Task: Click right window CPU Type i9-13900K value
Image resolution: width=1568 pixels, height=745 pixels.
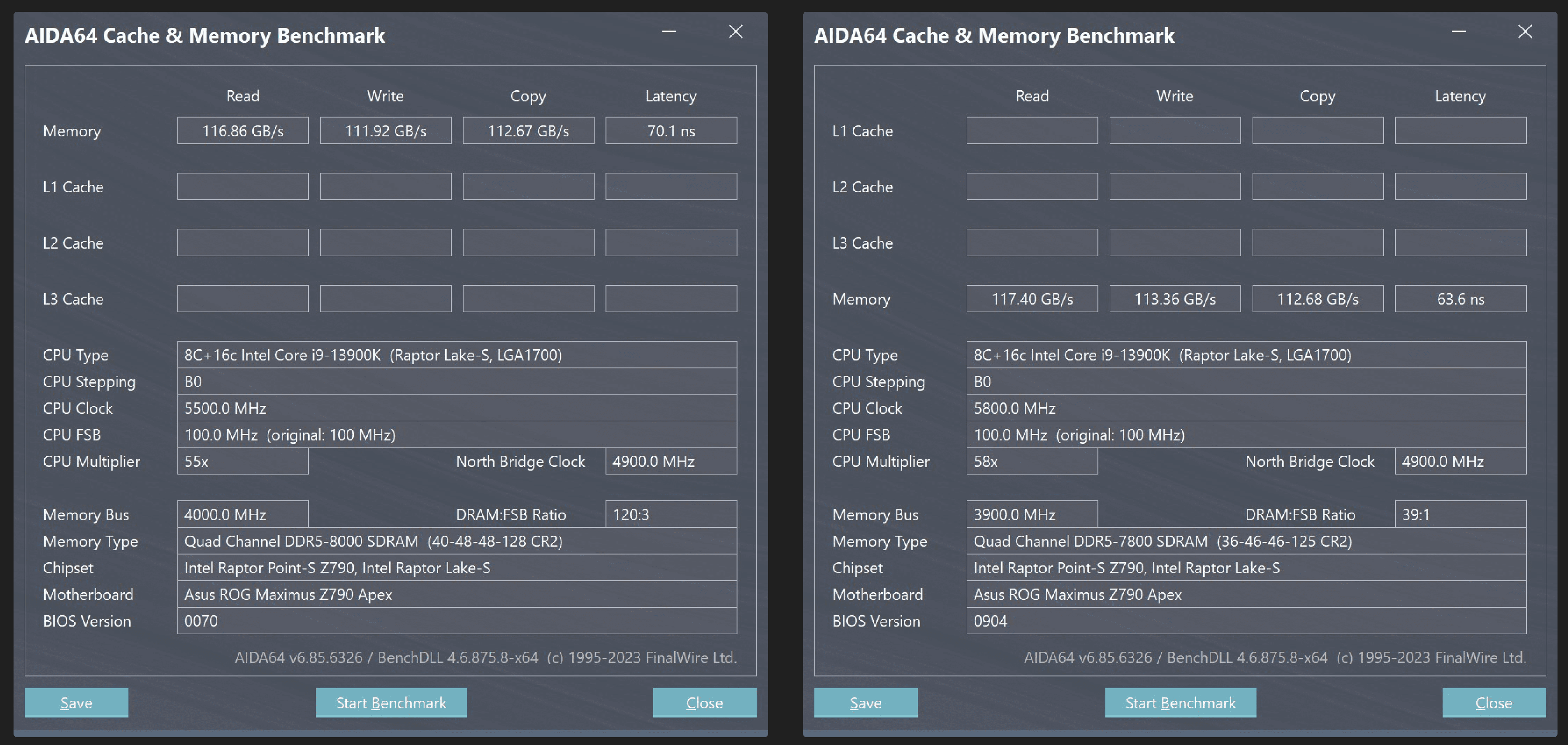Action: 1246,354
